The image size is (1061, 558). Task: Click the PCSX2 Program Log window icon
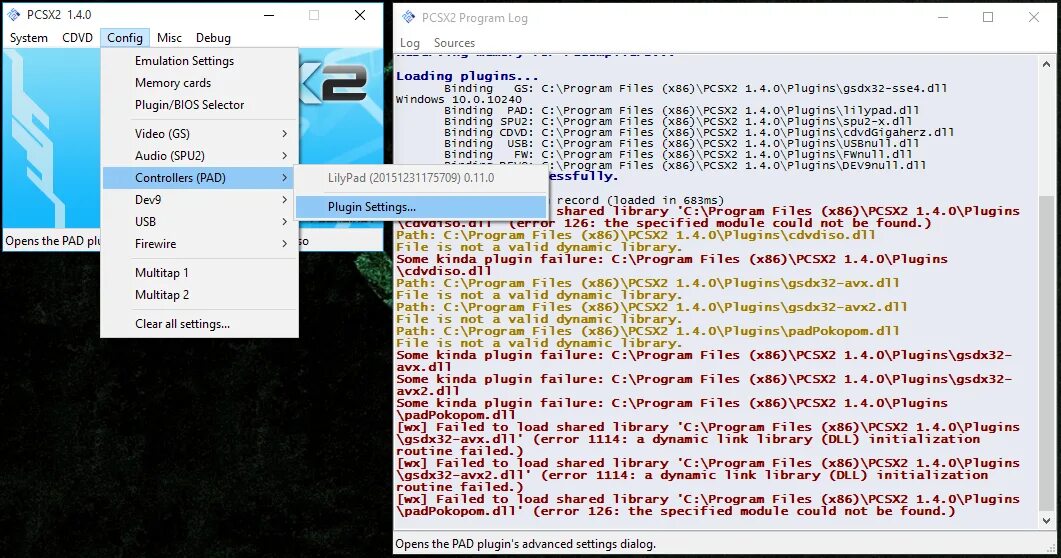coord(408,18)
